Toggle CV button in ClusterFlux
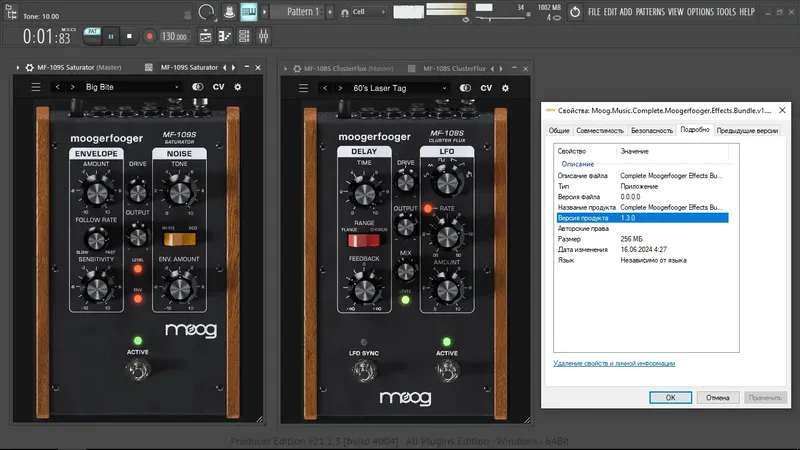Viewport: 800px width, 450px height. click(x=486, y=88)
